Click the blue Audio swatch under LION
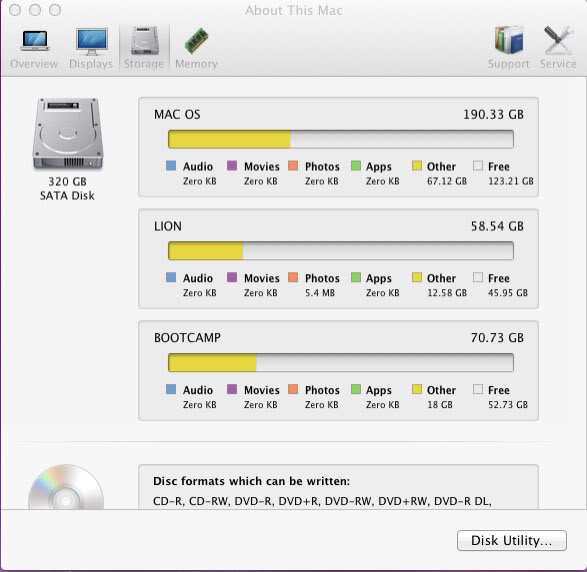This screenshot has height=572, width=587. [x=171, y=277]
